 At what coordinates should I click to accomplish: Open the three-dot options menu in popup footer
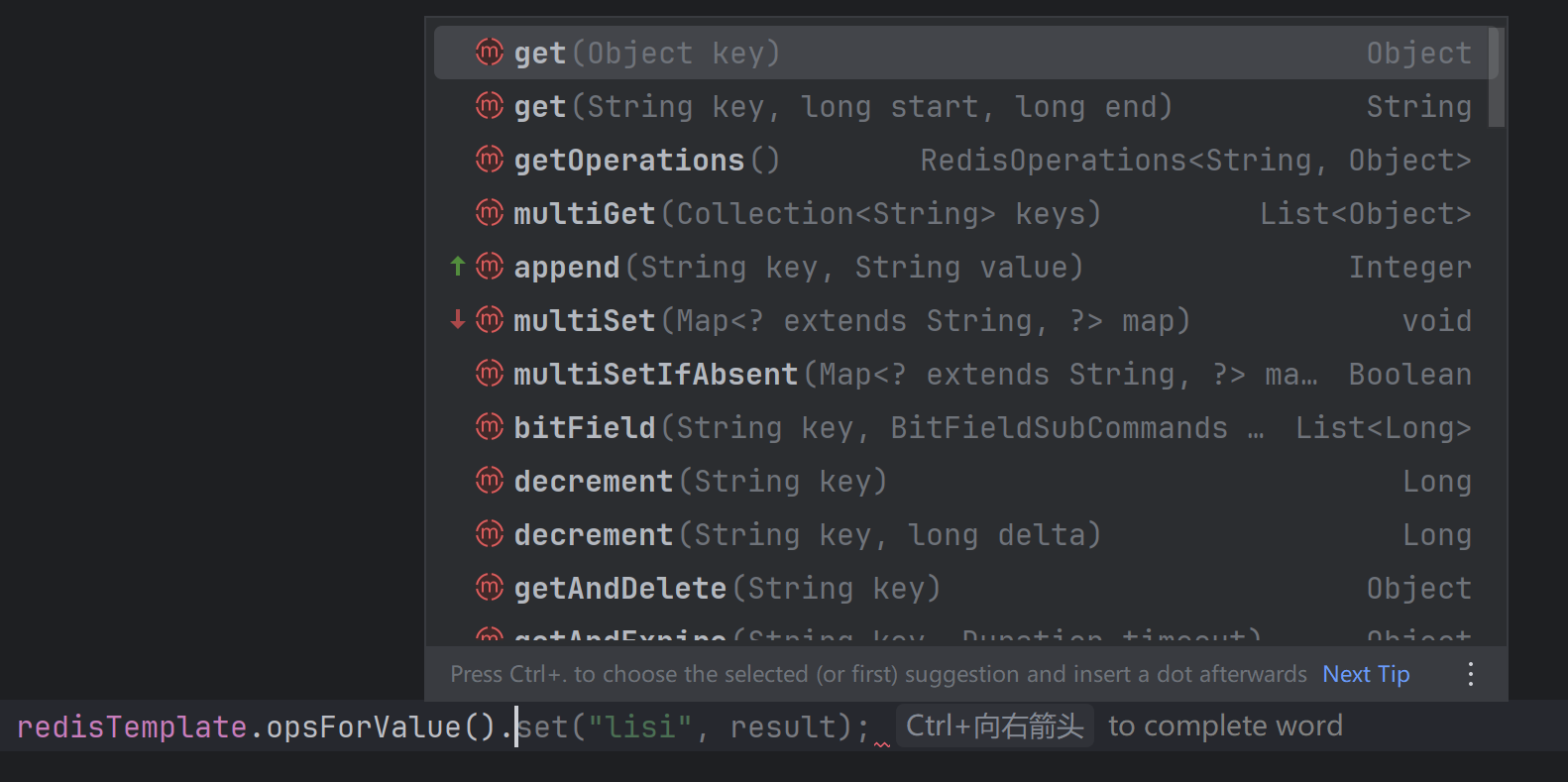(x=1470, y=674)
